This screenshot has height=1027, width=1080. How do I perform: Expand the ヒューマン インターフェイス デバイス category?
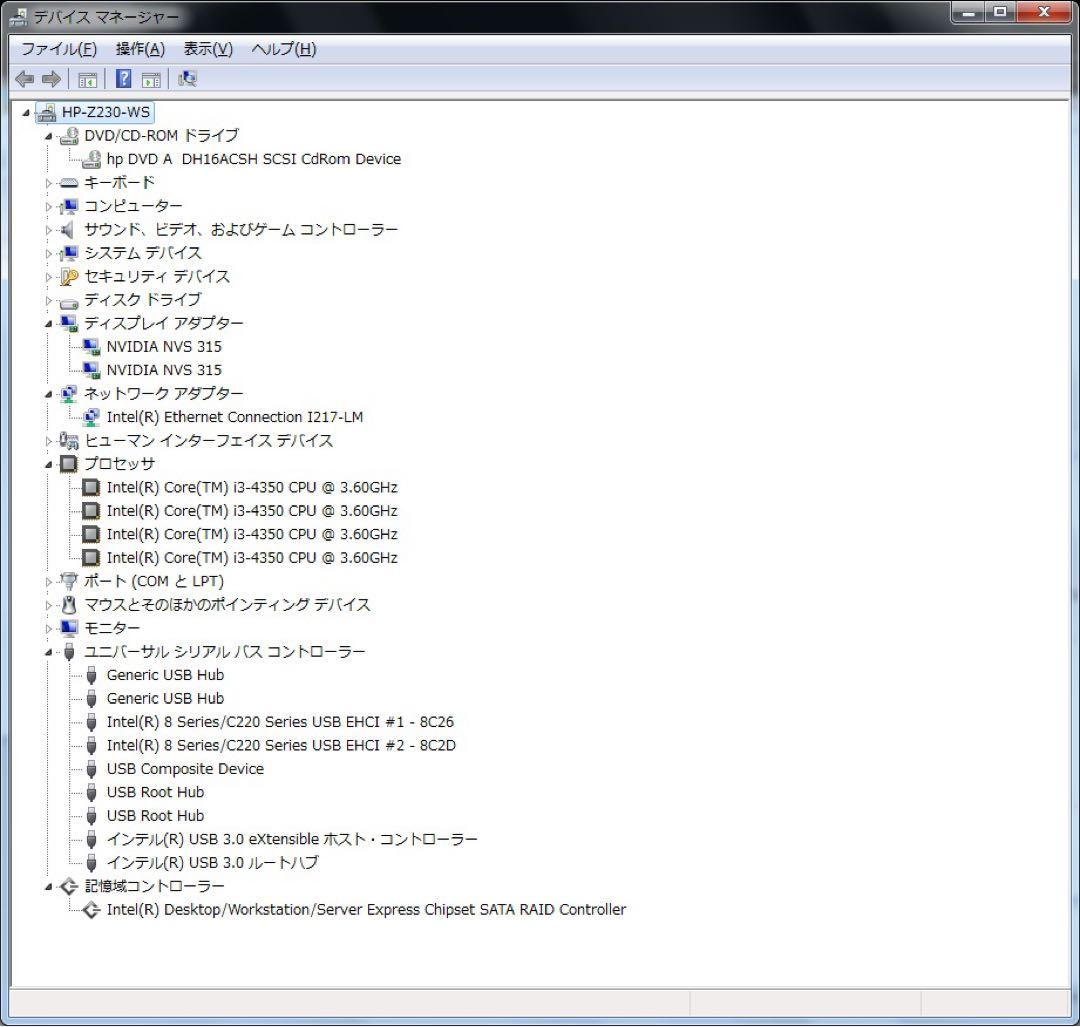[49, 441]
